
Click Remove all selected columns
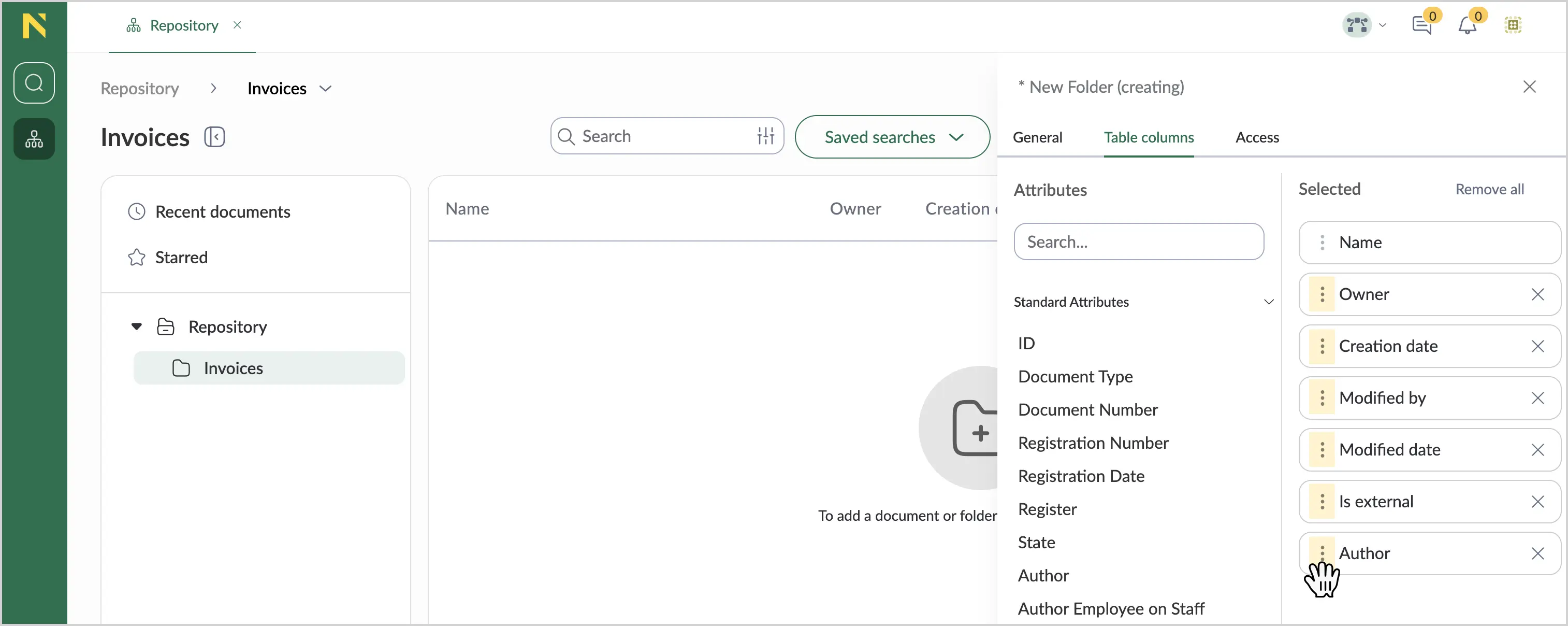tap(1489, 189)
